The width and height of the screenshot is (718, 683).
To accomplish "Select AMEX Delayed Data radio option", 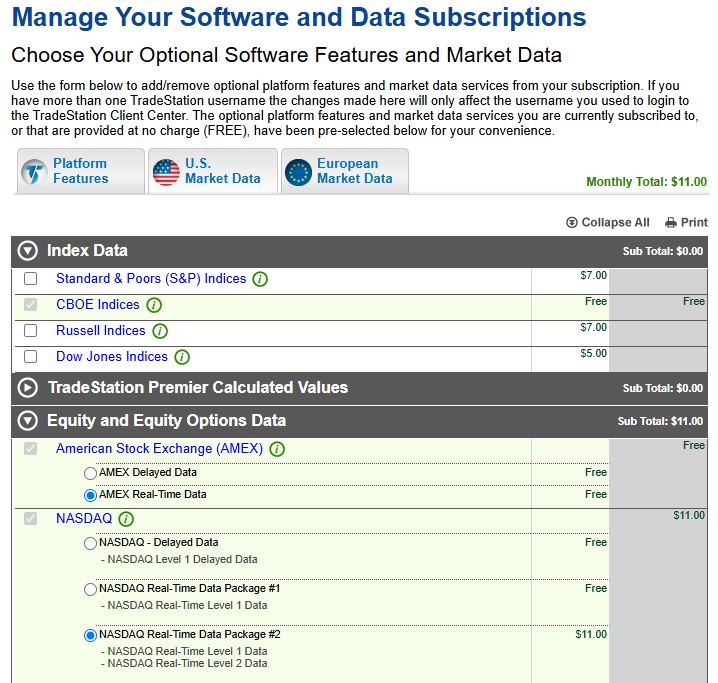I will 90,473.
